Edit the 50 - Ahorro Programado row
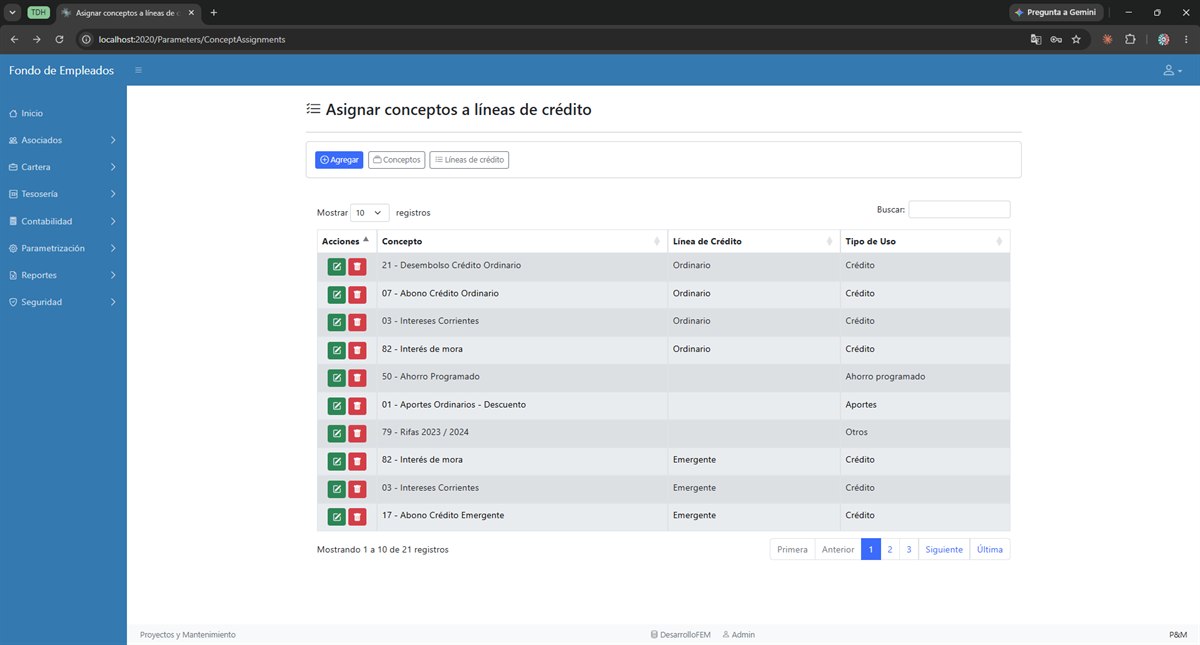The image size is (1200, 645). click(337, 378)
